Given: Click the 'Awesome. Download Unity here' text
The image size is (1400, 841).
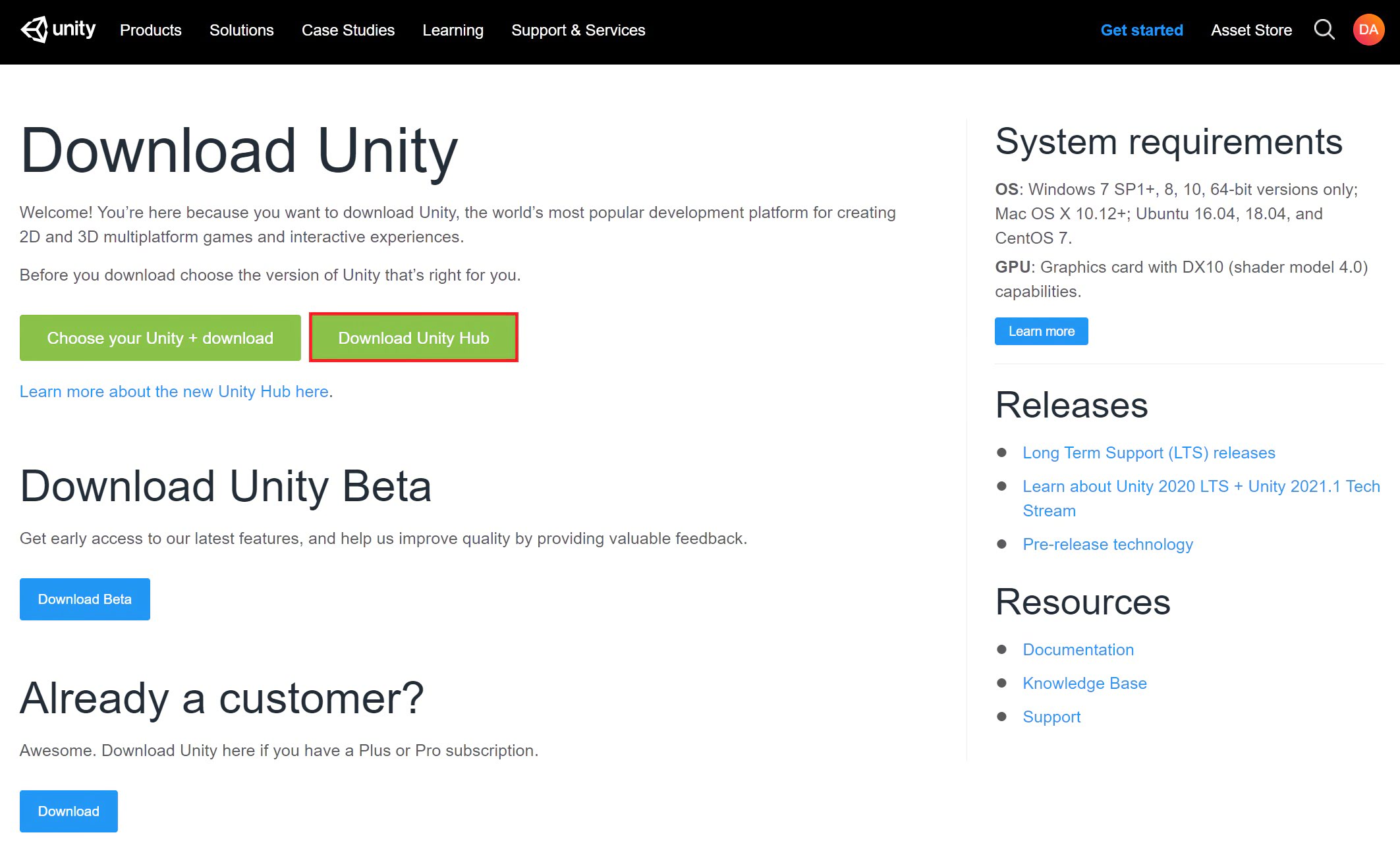Looking at the screenshot, I should pyautogui.click(x=279, y=751).
